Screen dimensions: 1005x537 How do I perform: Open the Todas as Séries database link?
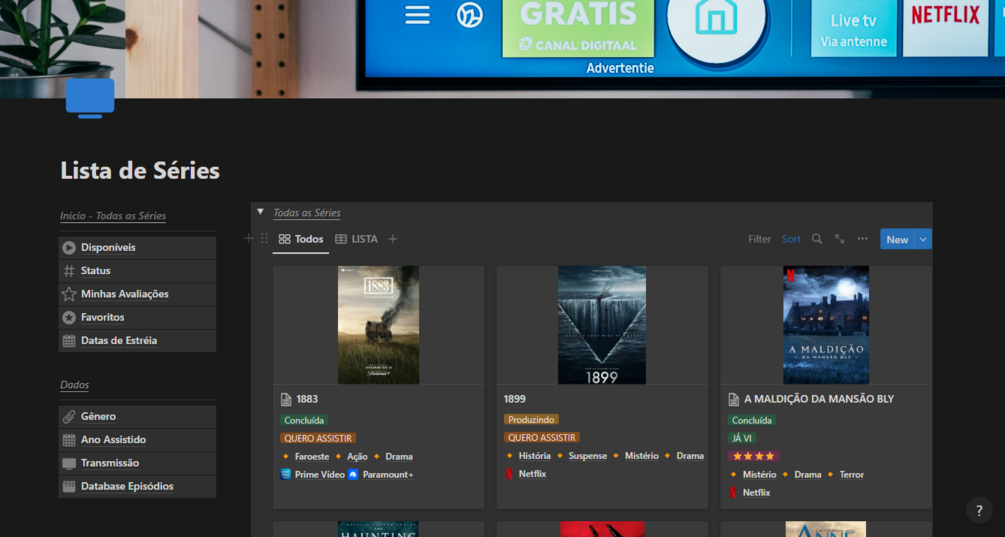pyautogui.click(x=307, y=212)
